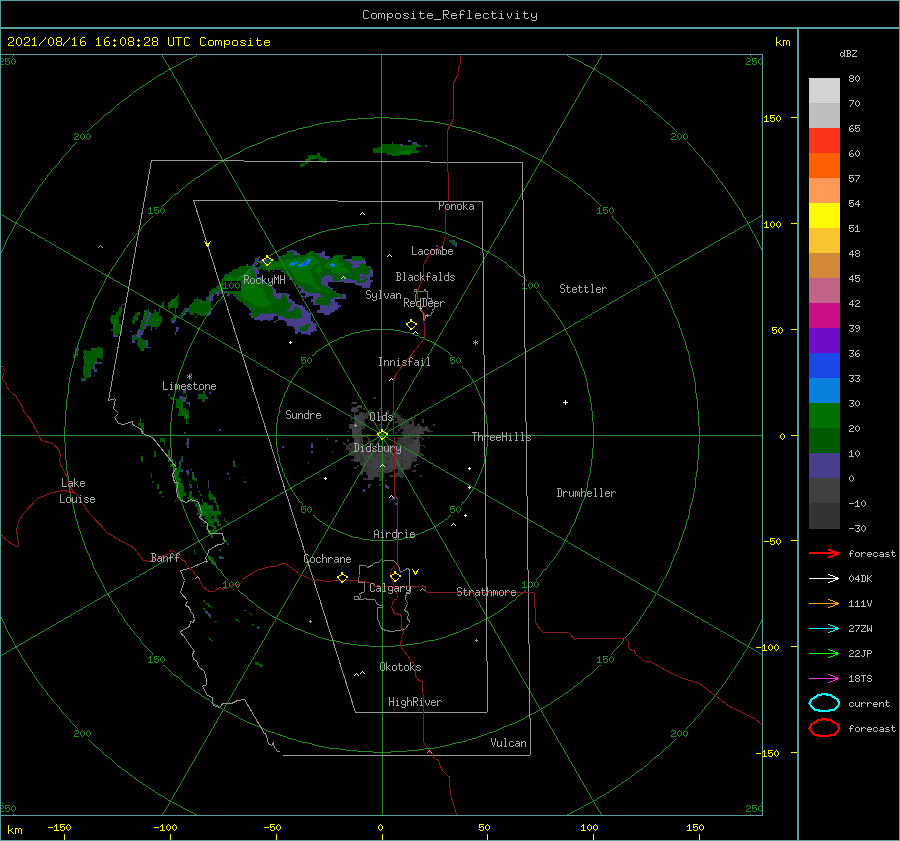Click the yellow diamond marker above Calgary label
The height and width of the screenshot is (841, 900).
395,576
